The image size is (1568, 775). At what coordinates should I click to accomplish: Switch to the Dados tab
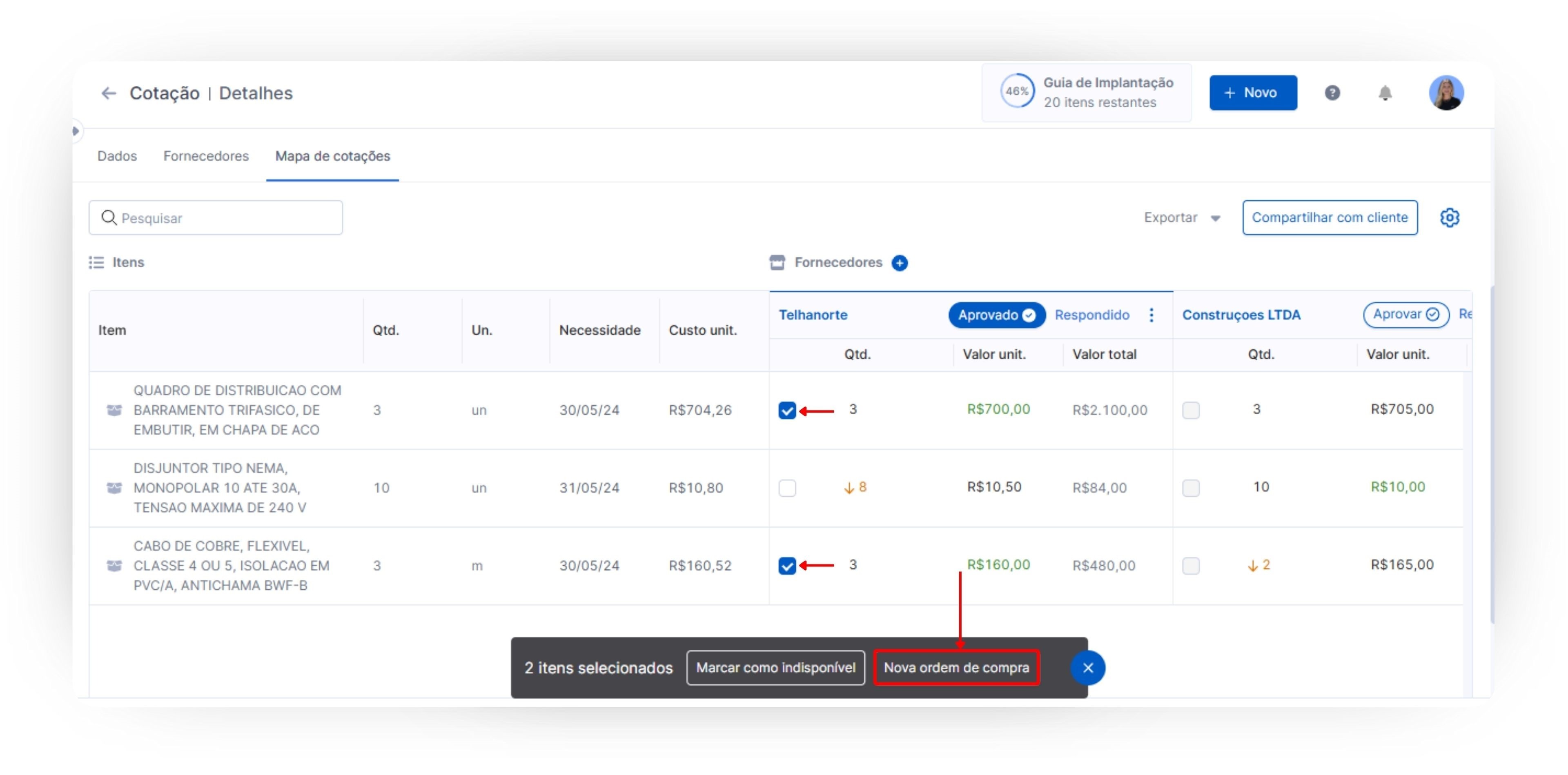[117, 156]
